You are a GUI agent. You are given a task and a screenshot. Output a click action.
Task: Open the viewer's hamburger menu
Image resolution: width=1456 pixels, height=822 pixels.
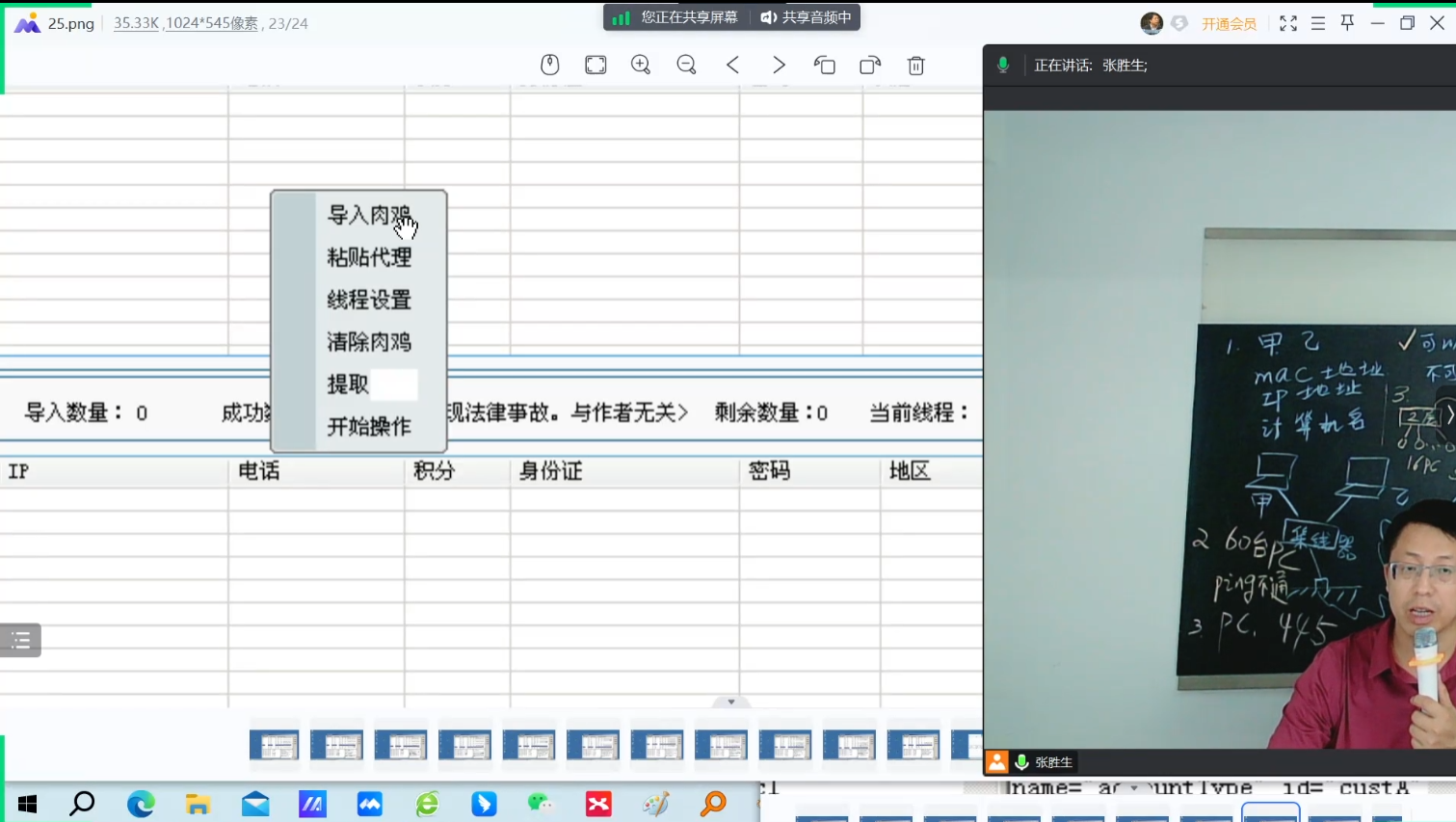[1318, 23]
